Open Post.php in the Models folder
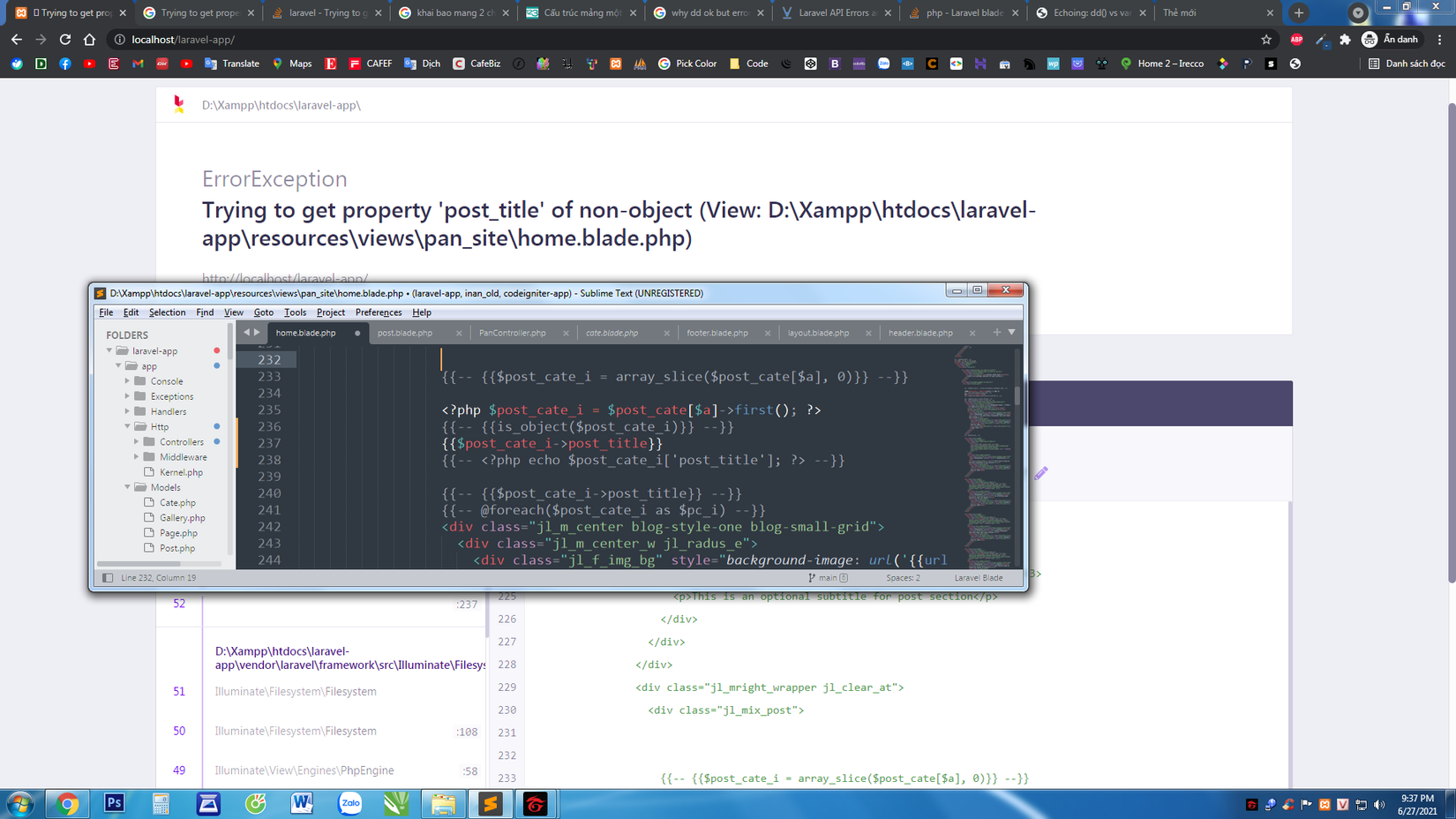Viewport: 1456px width, 819px height. point(176,548)
